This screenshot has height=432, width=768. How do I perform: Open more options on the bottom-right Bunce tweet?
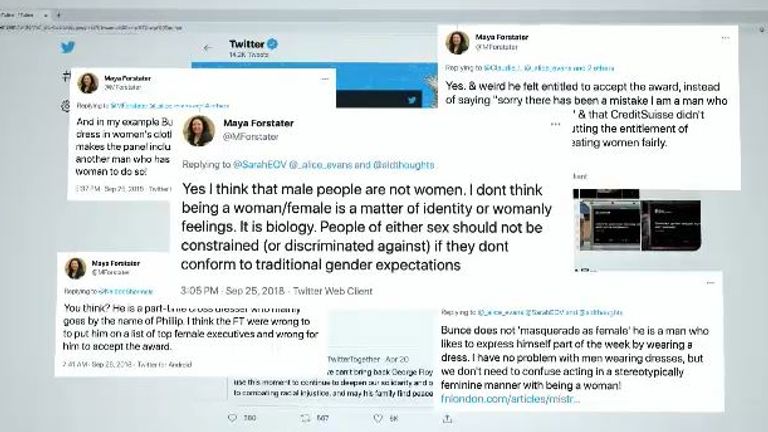[710, 283]
